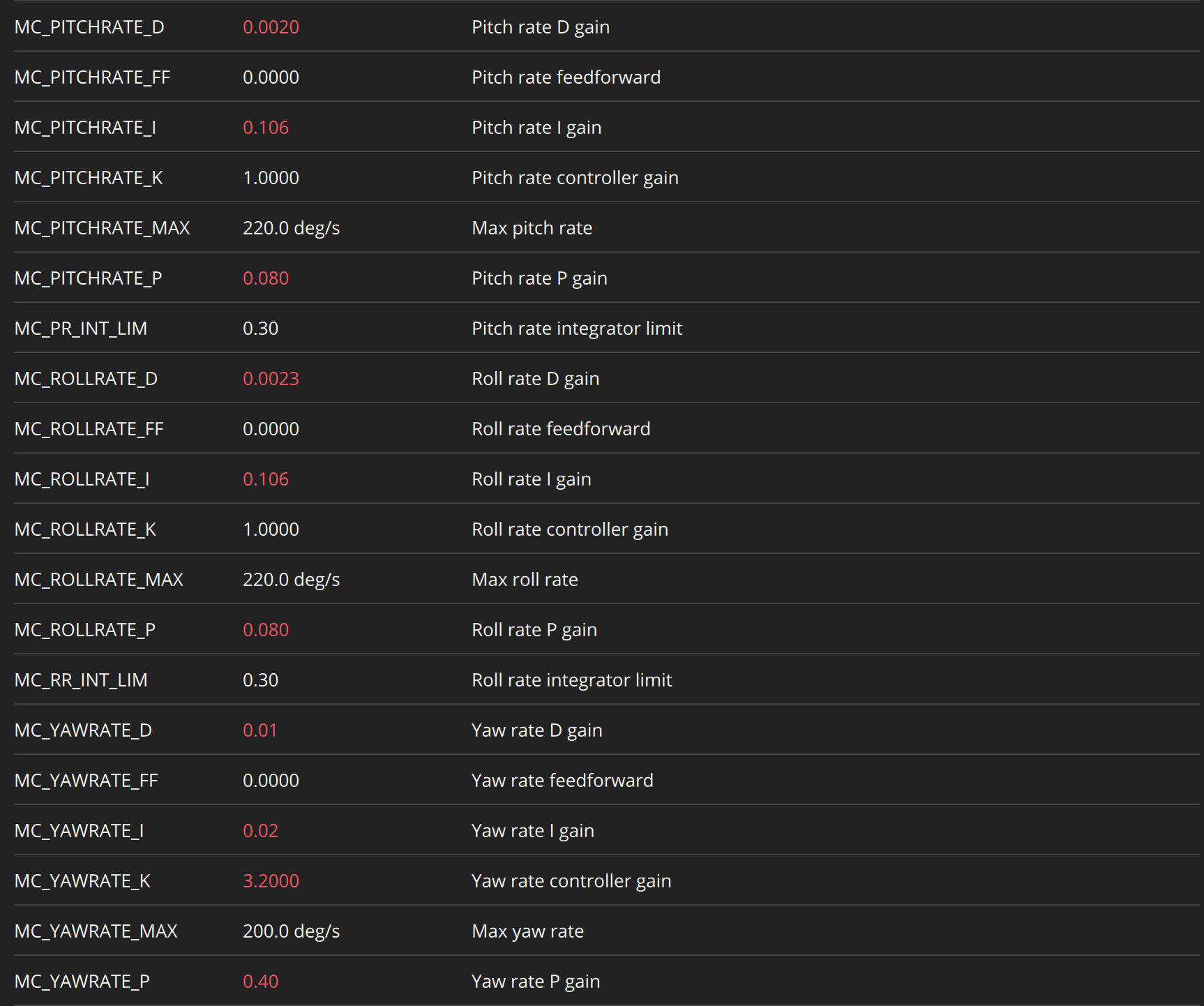This screenshot has height=1006, width=1204.
Task: Select the MC_PITCHRATE_D parameter row
Action: [606, 27]
